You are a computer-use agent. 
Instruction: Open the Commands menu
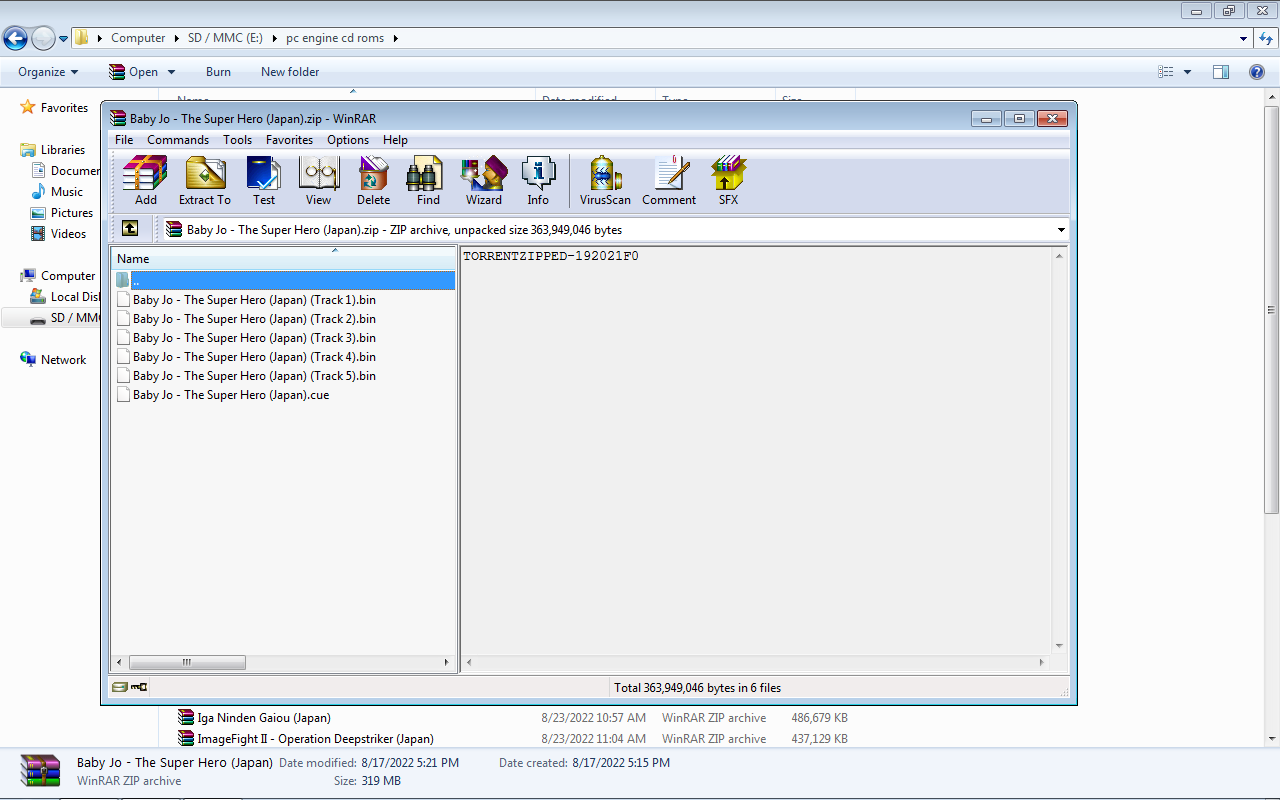tap(178, 140)
